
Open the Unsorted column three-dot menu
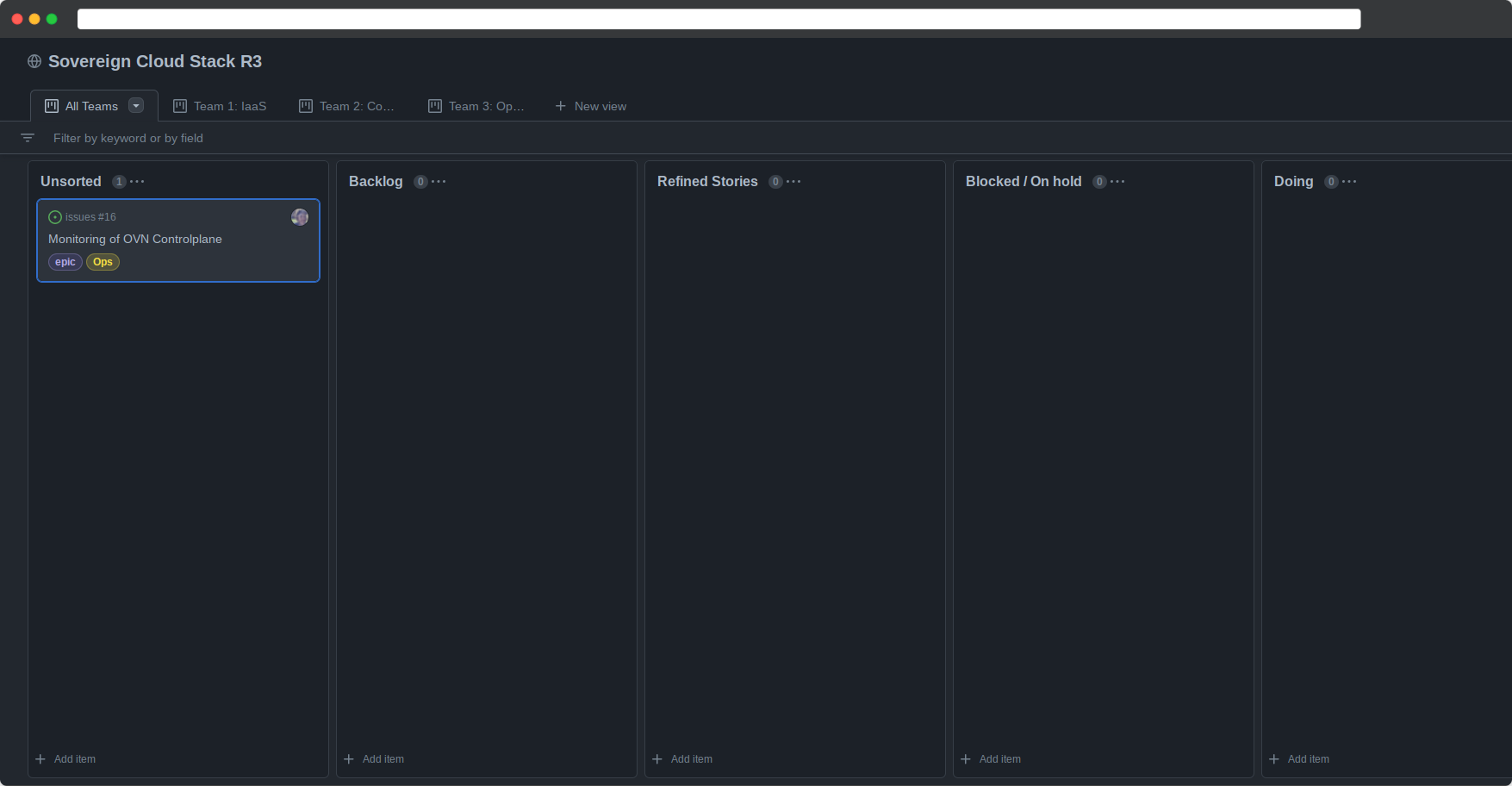[137, 182]
